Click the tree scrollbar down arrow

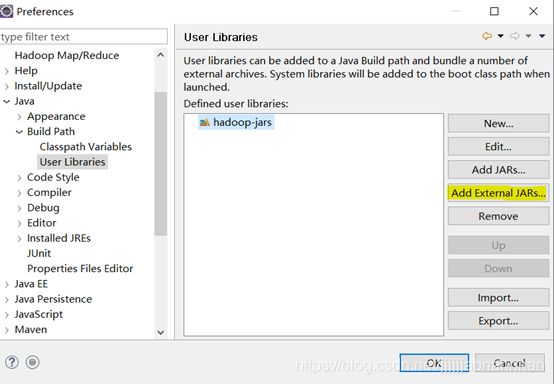coord(161,332)
